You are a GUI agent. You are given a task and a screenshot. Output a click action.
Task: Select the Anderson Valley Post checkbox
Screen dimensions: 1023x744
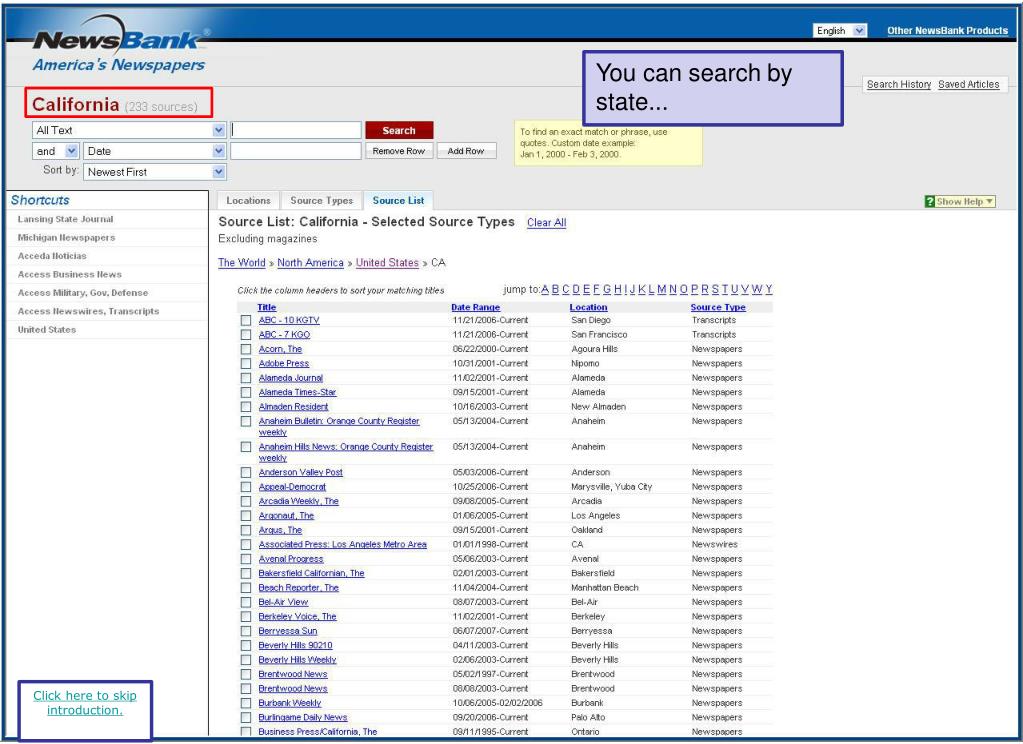(245, 473)
